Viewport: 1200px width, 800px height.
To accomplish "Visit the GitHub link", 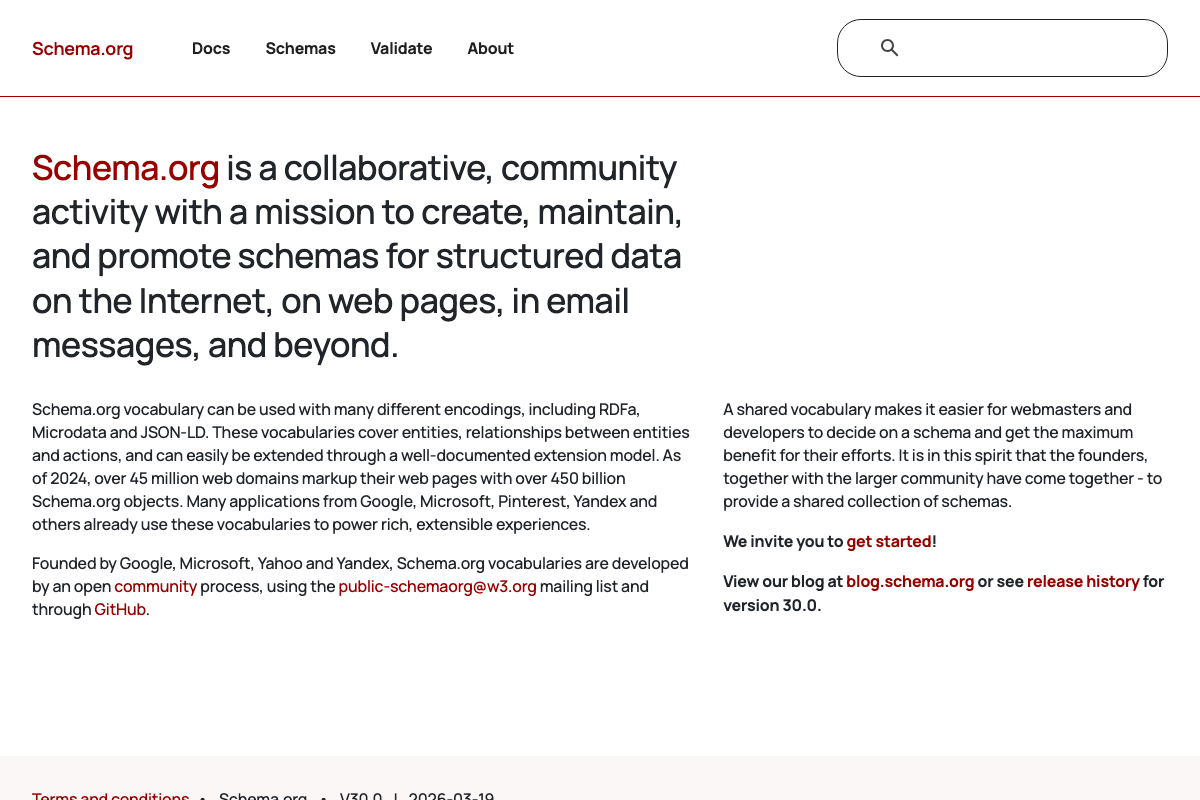I will 119,608.
